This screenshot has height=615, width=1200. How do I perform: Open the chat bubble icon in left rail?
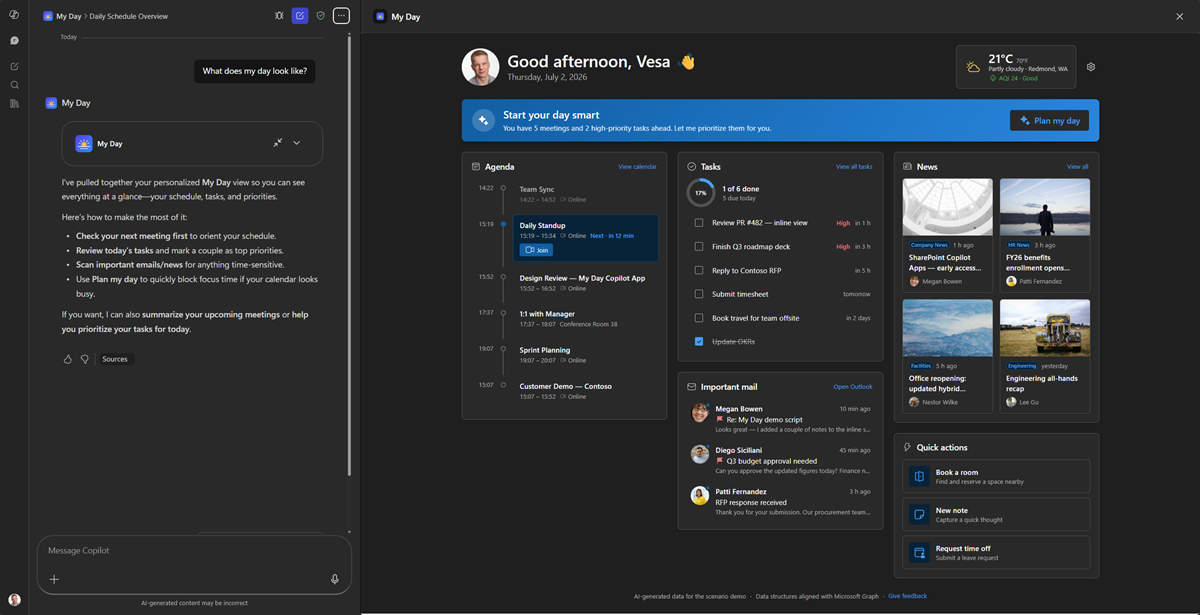point(14,41)
